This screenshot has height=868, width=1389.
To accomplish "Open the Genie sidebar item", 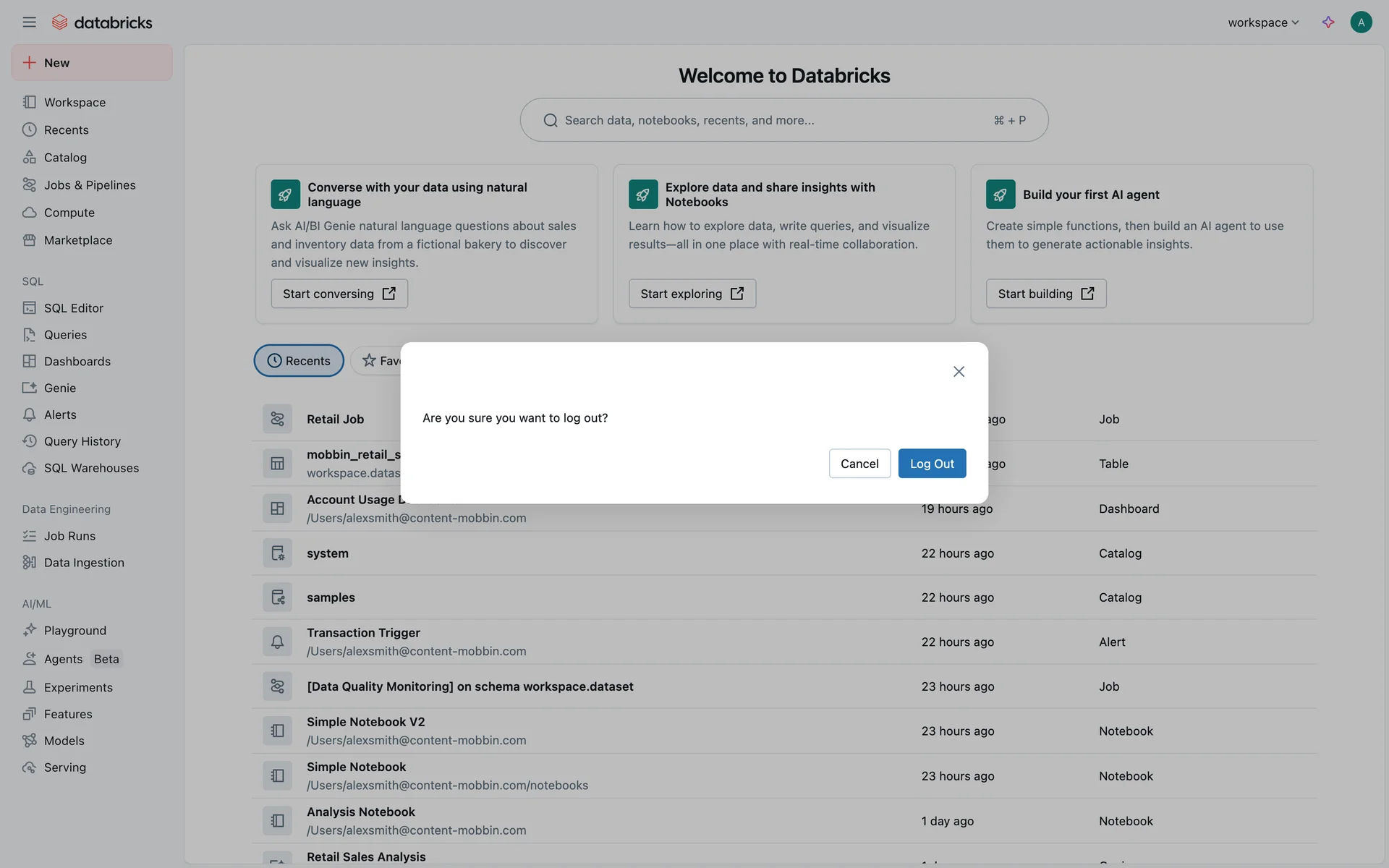I will 60,388.
